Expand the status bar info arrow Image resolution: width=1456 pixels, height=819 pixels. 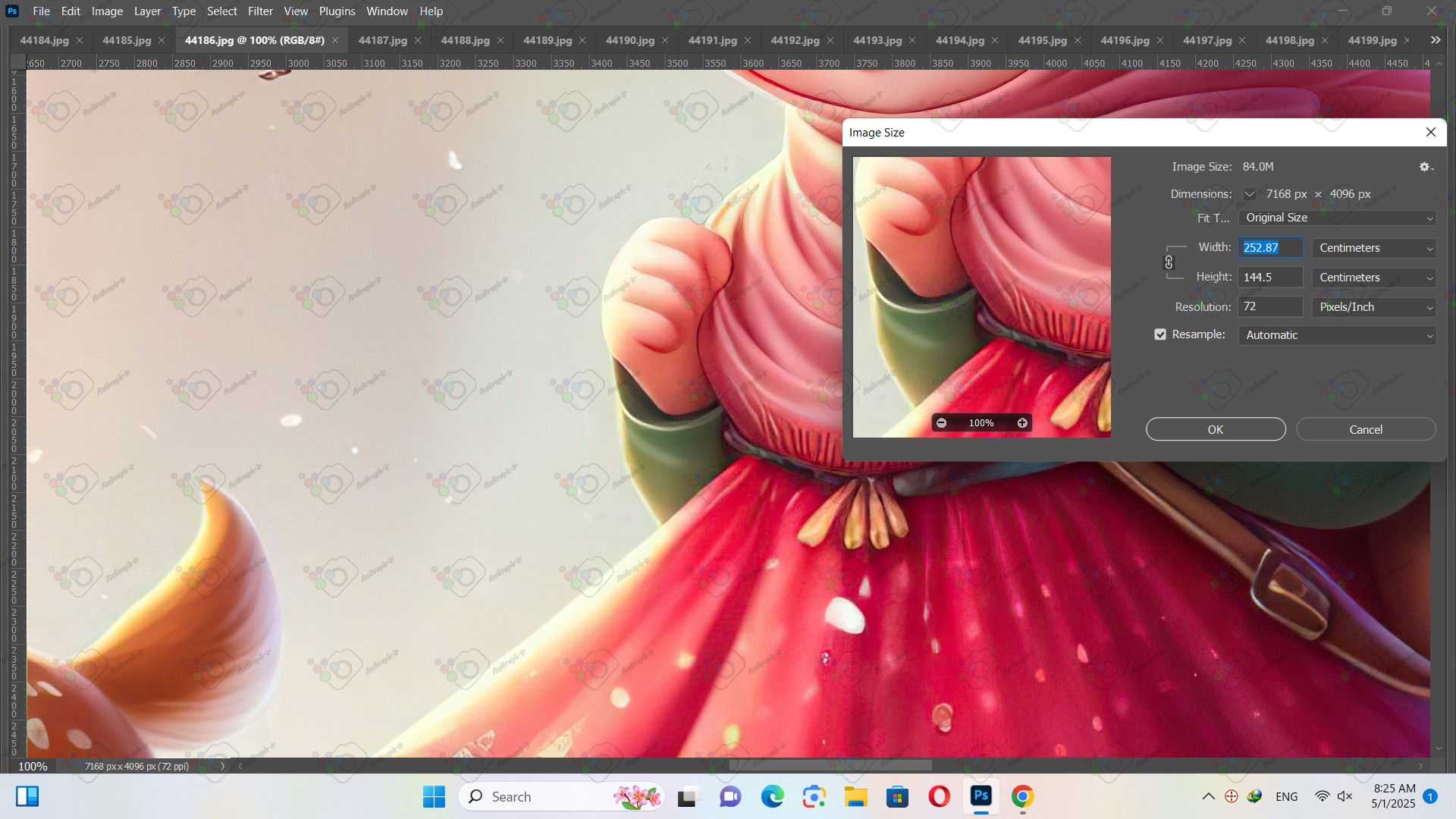coord(222,766)
